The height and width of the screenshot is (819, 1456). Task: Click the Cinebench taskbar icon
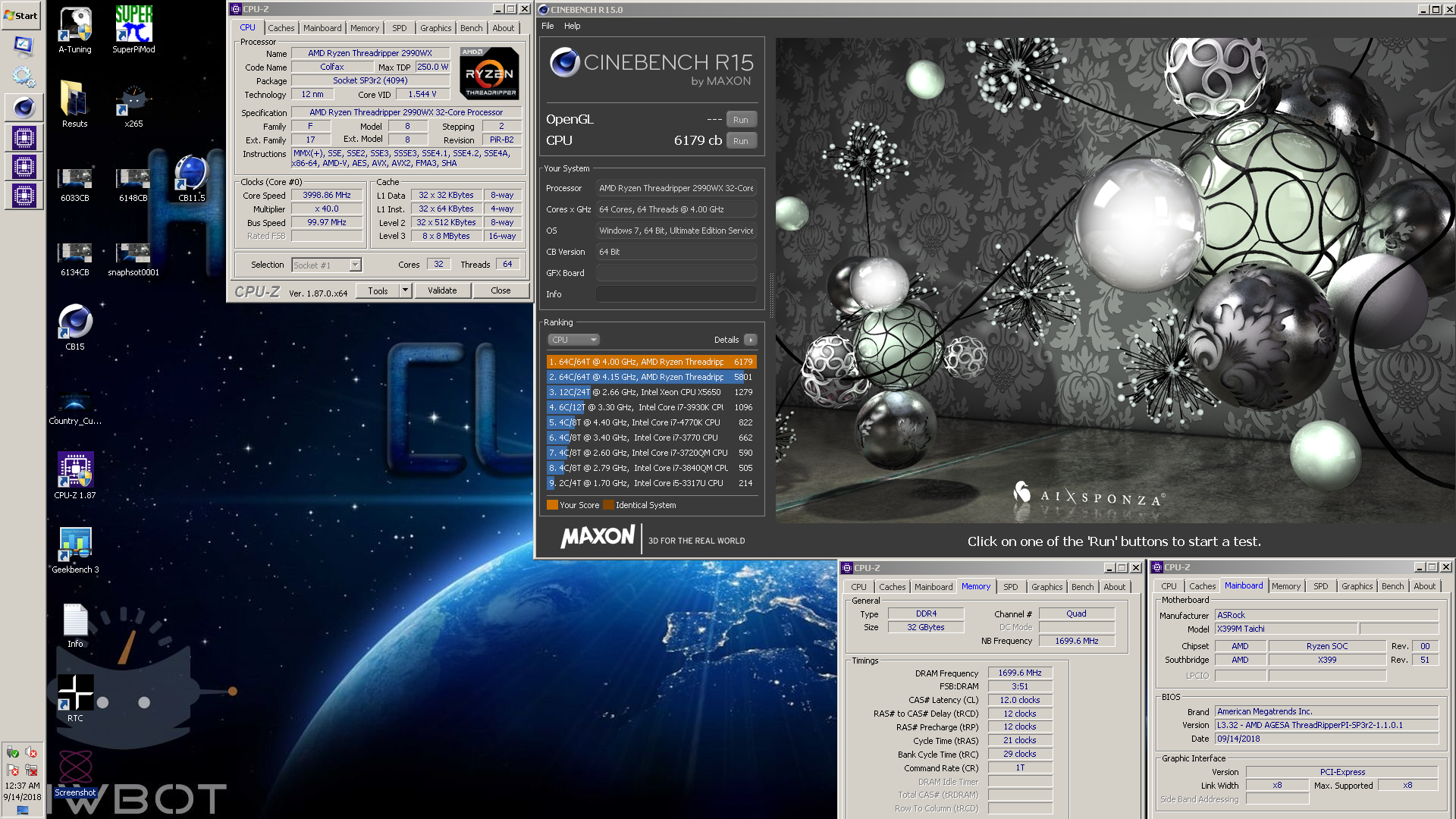24,108
